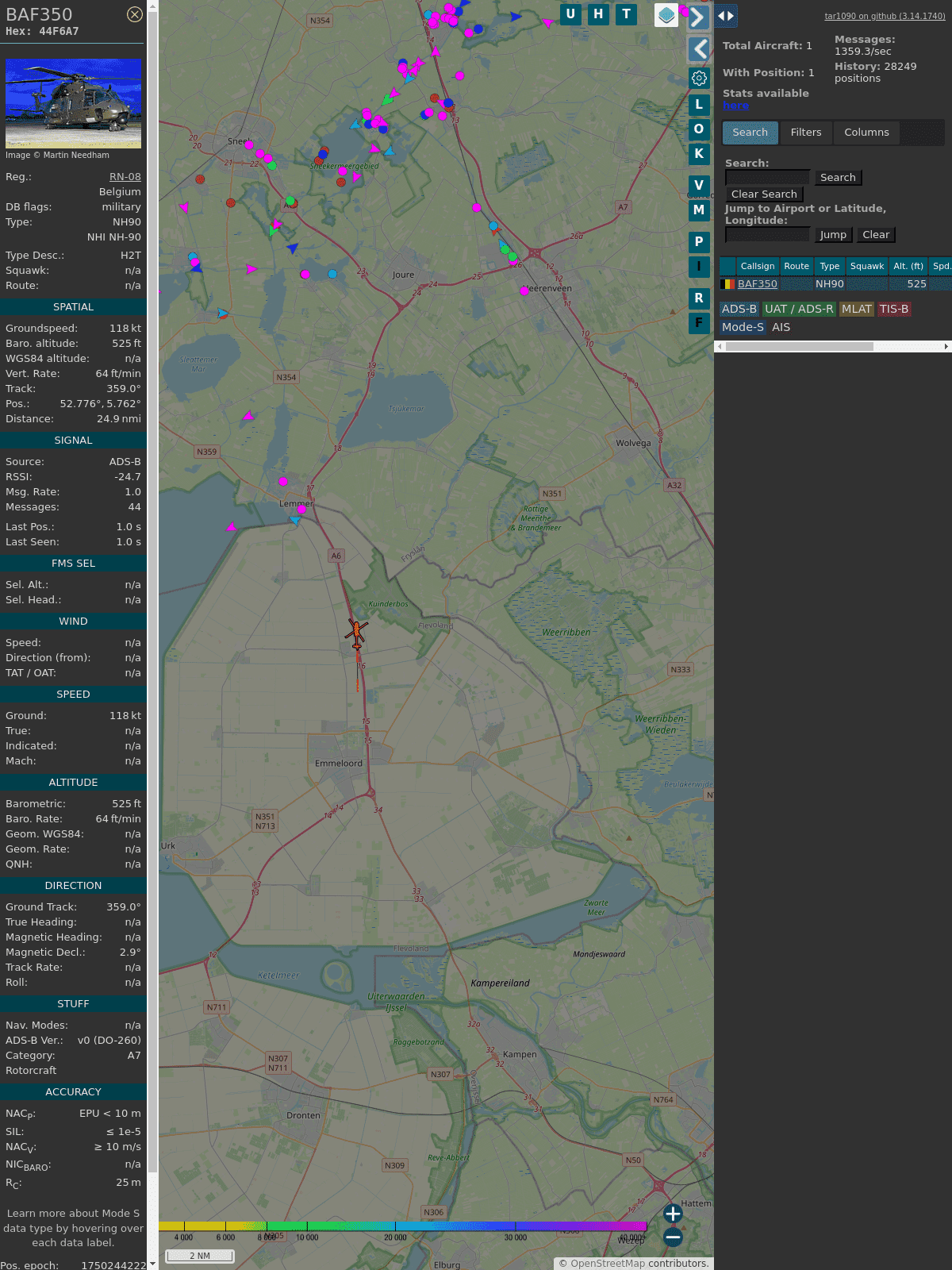Click the SPATIAL section header
The height and width of the screenshot is (1270, 952).
[73, 307]
